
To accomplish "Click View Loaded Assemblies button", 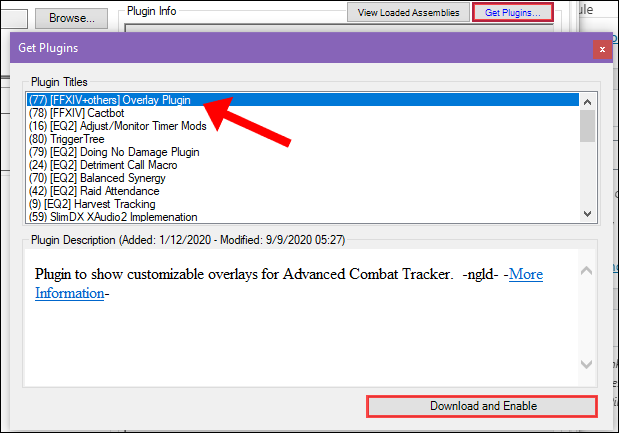I will [x=408, y=13].
